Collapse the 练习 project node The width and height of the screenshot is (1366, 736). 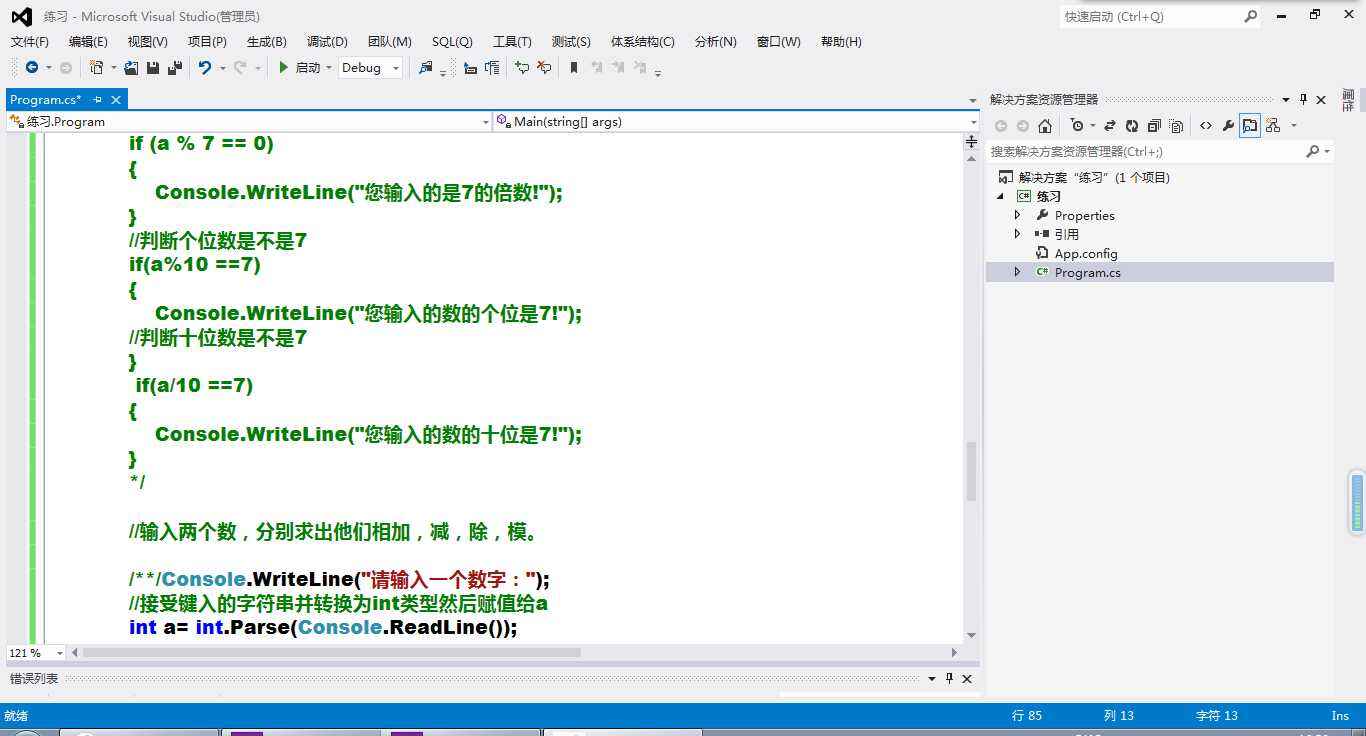[1001, 196]
